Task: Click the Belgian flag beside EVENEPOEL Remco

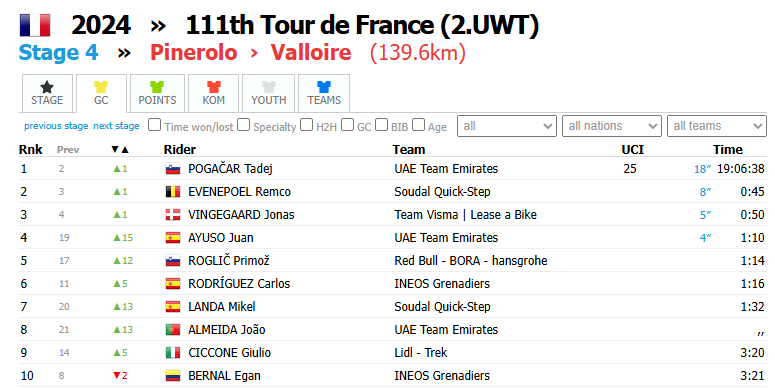Action: click(x=172, y=192)
